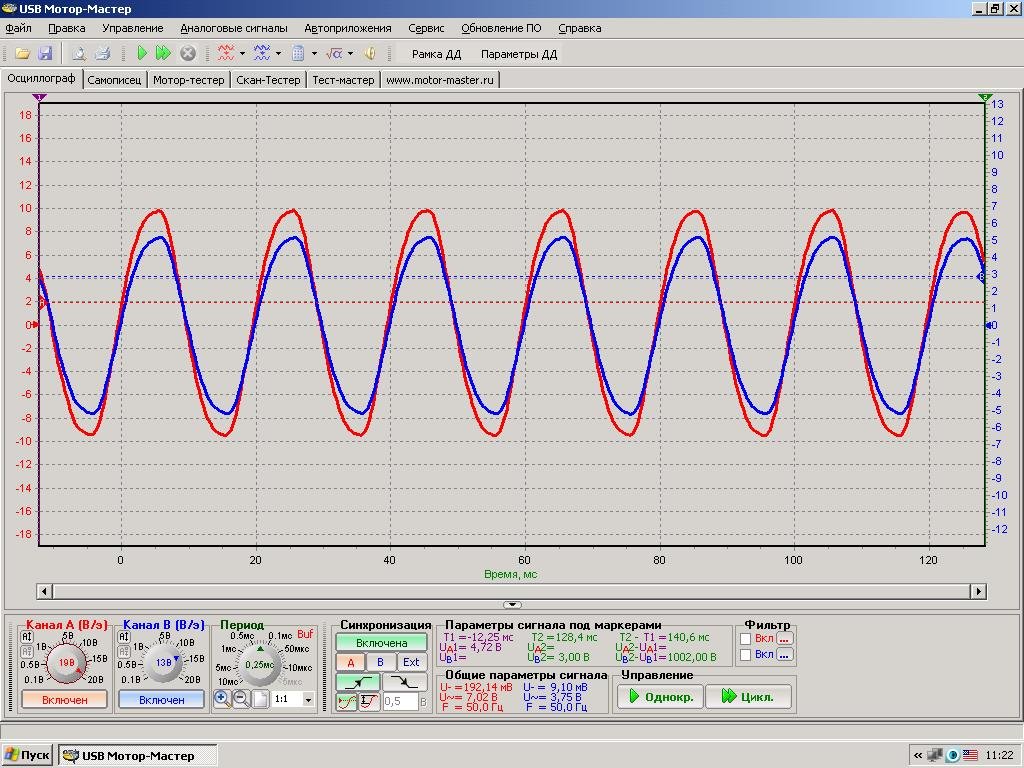The image size is (1024, 768).
Task: Print using the toolbar printer icon
Action: pos(102,54)
